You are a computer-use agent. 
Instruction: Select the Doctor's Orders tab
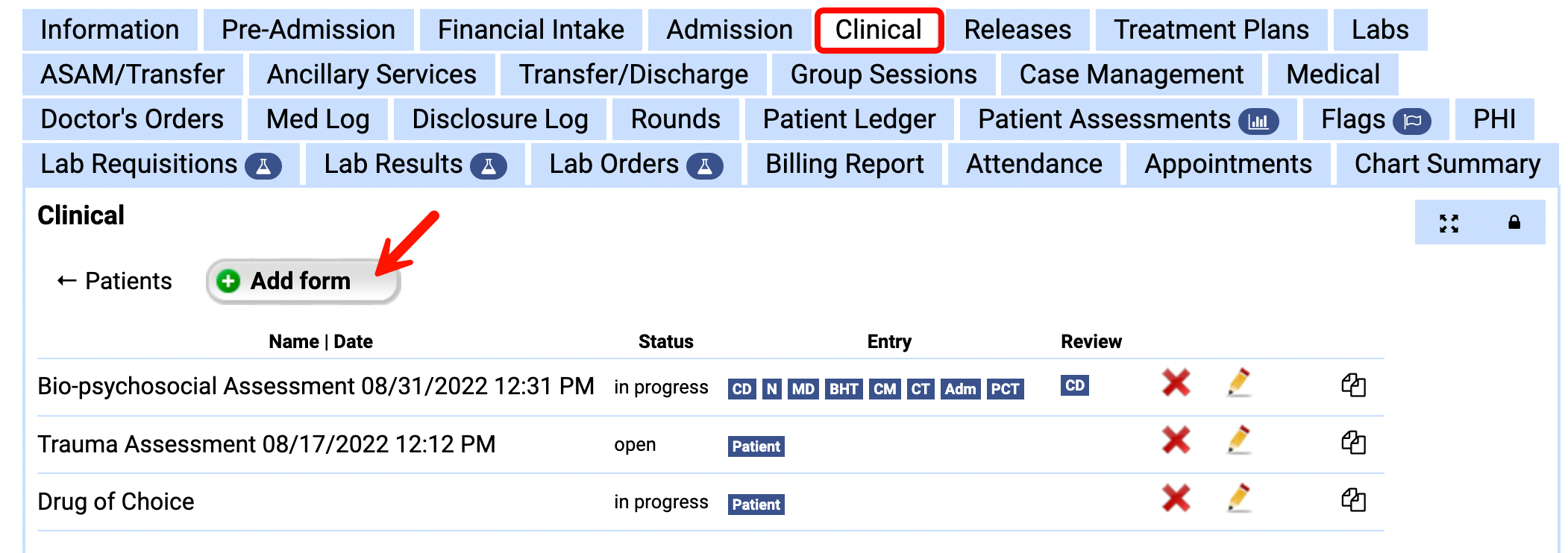point(131,119)
